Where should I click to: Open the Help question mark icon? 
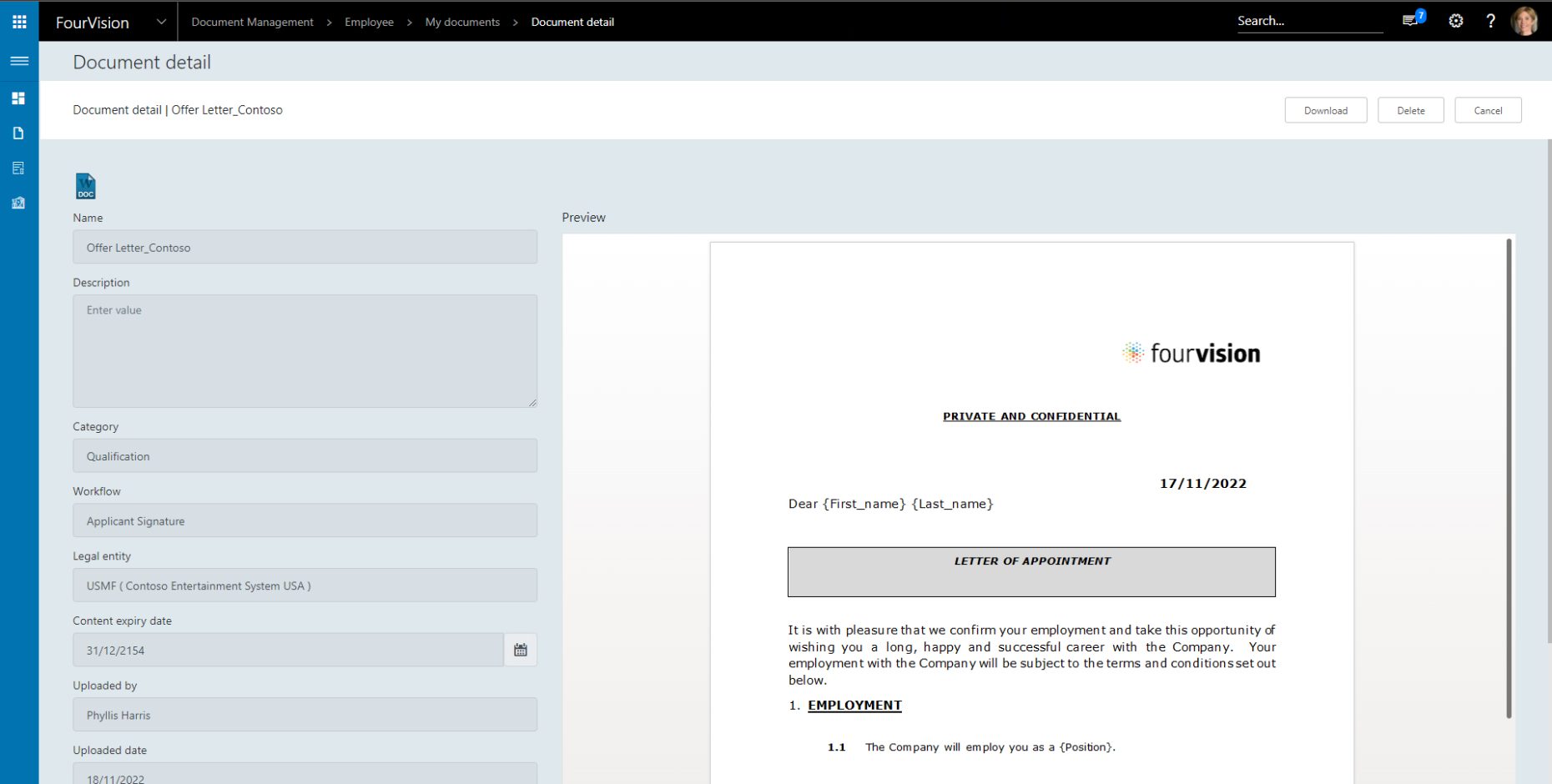pyautogui.click(x=1491, y=21)
